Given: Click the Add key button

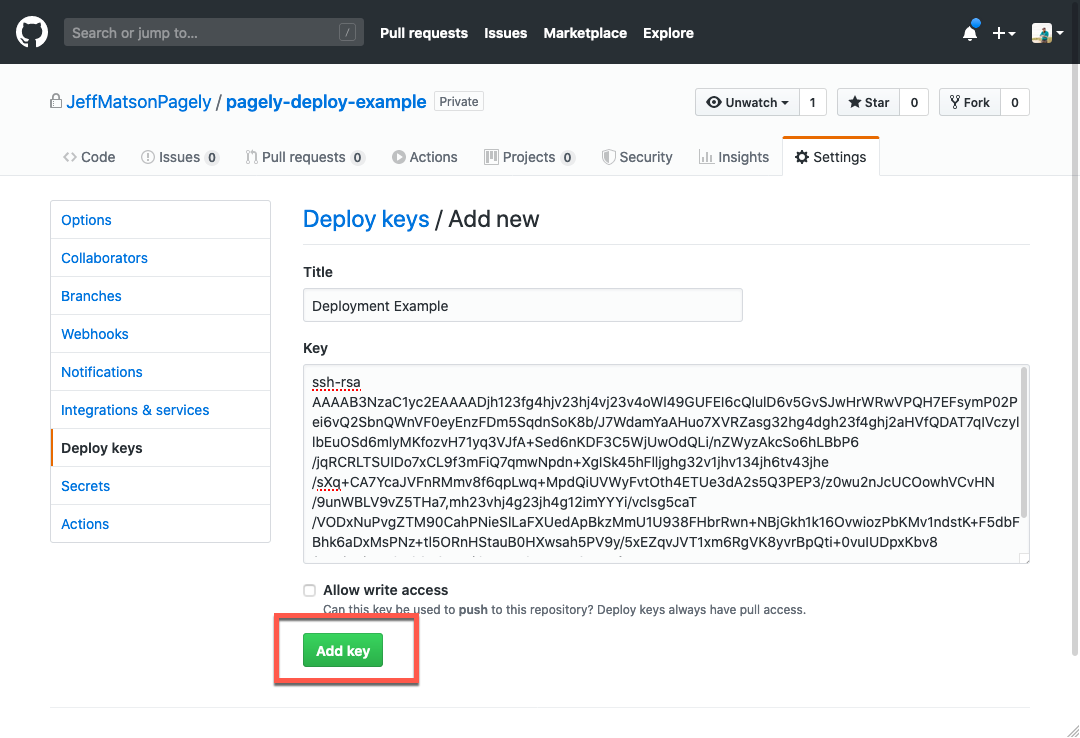Looking at the screenshot, I should click(343, 650).
